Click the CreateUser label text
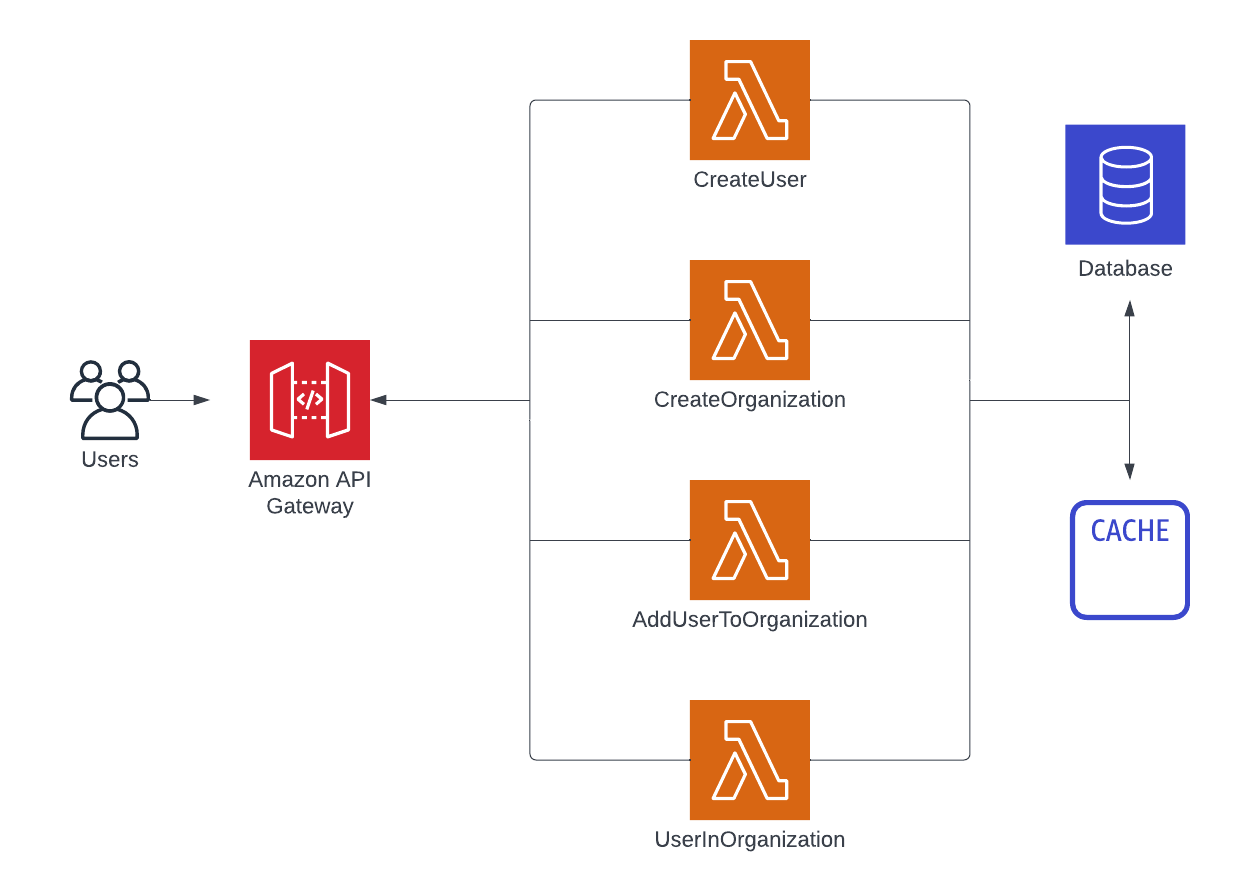 click(x=749, y=179)
